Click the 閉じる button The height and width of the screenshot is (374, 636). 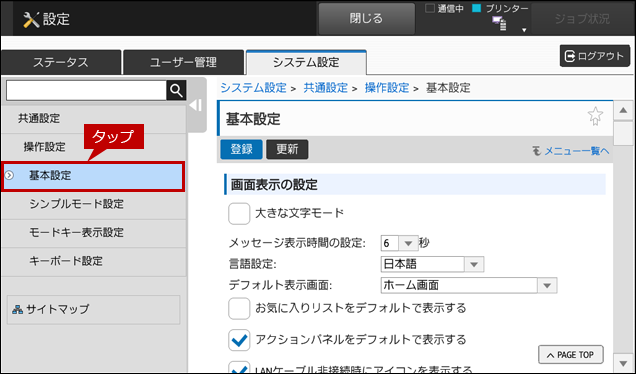[366, 19]
